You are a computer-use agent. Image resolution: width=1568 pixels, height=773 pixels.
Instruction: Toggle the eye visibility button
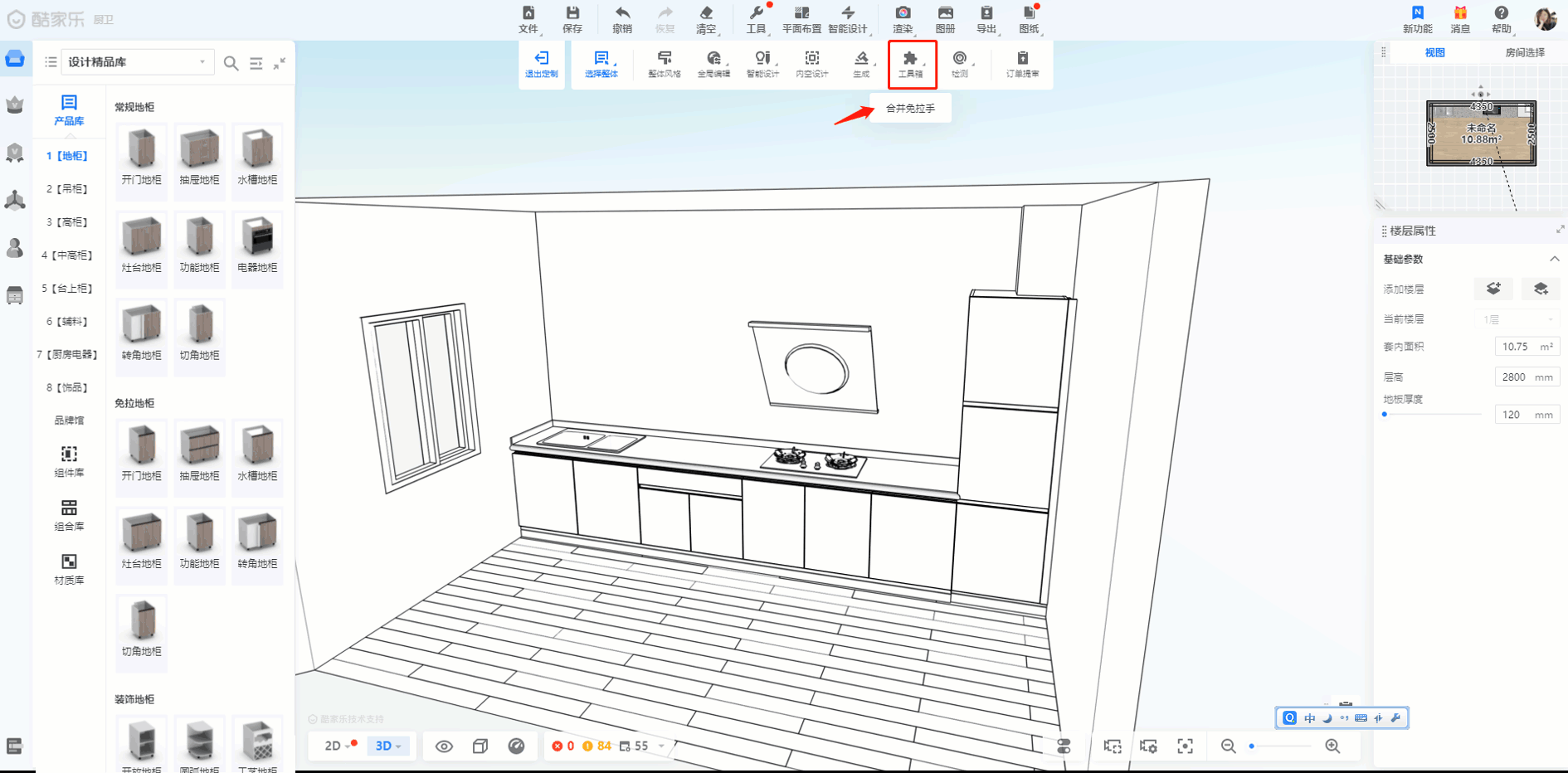click(x=444, y=746)
